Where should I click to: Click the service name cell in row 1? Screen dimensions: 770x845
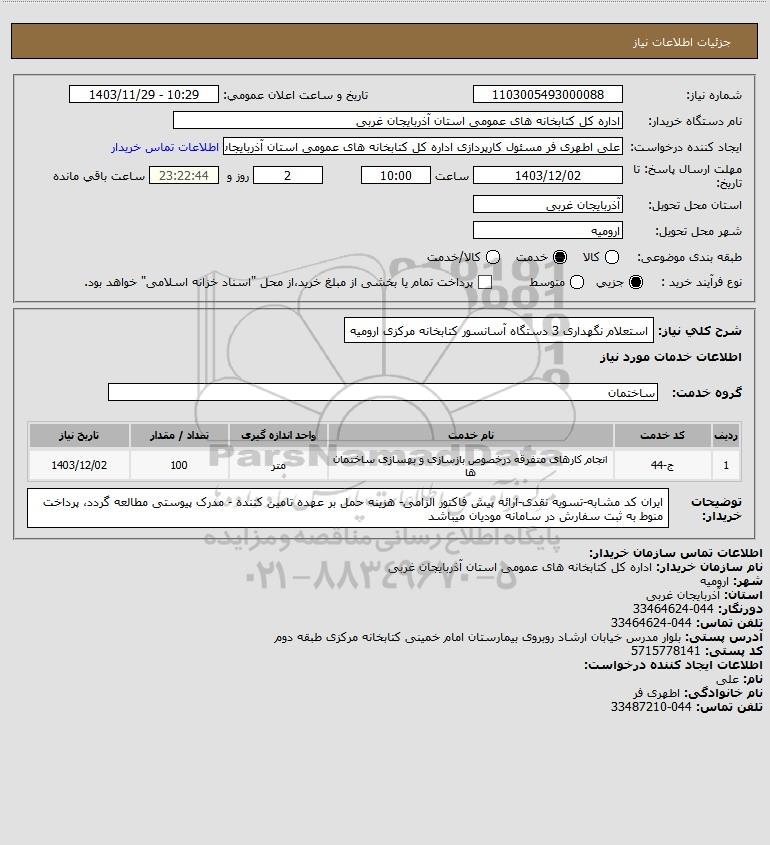(470, 465)
